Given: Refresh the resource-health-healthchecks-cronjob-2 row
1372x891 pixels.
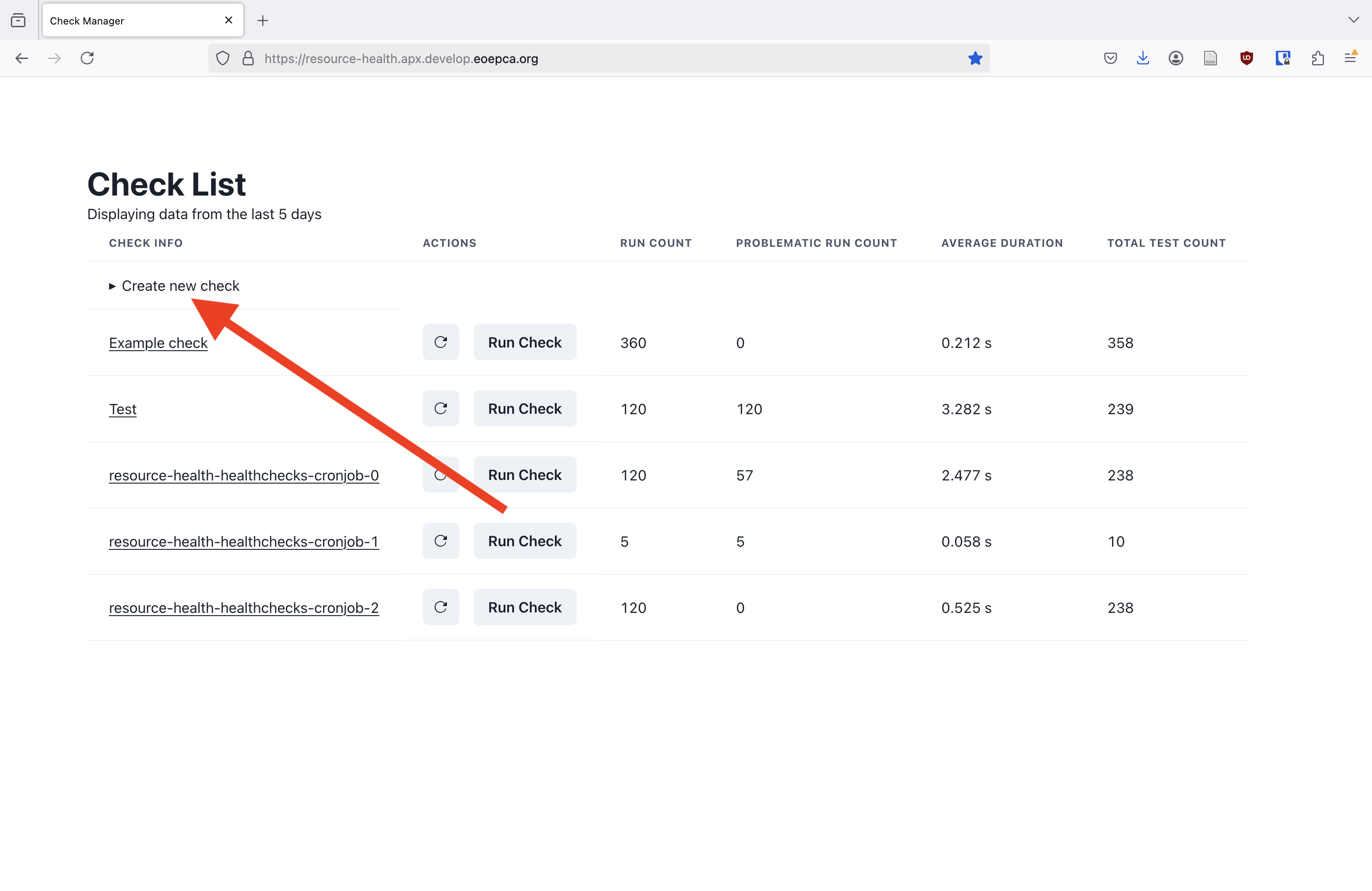Looking at the screenshot, I should (x=441, y=607).
